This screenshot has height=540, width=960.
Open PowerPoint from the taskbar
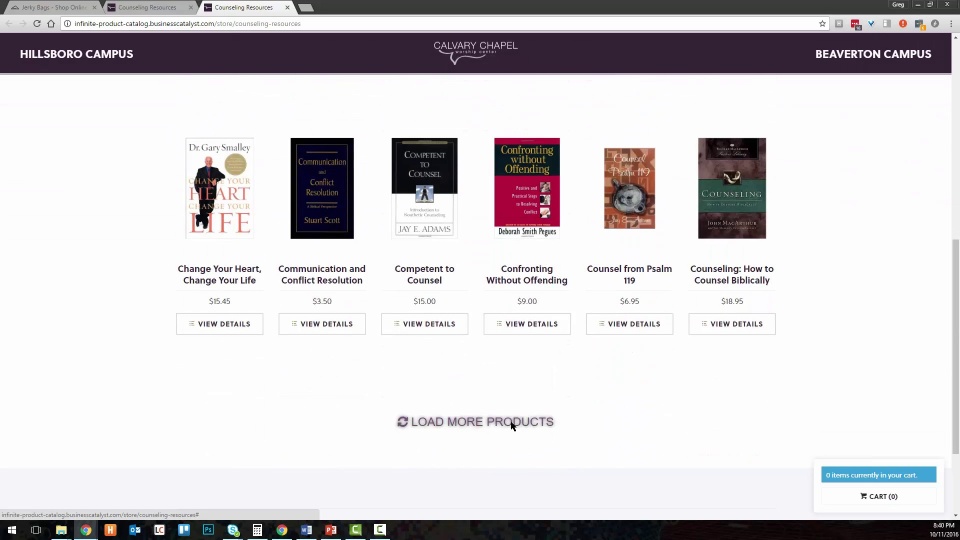click(331, 530)
